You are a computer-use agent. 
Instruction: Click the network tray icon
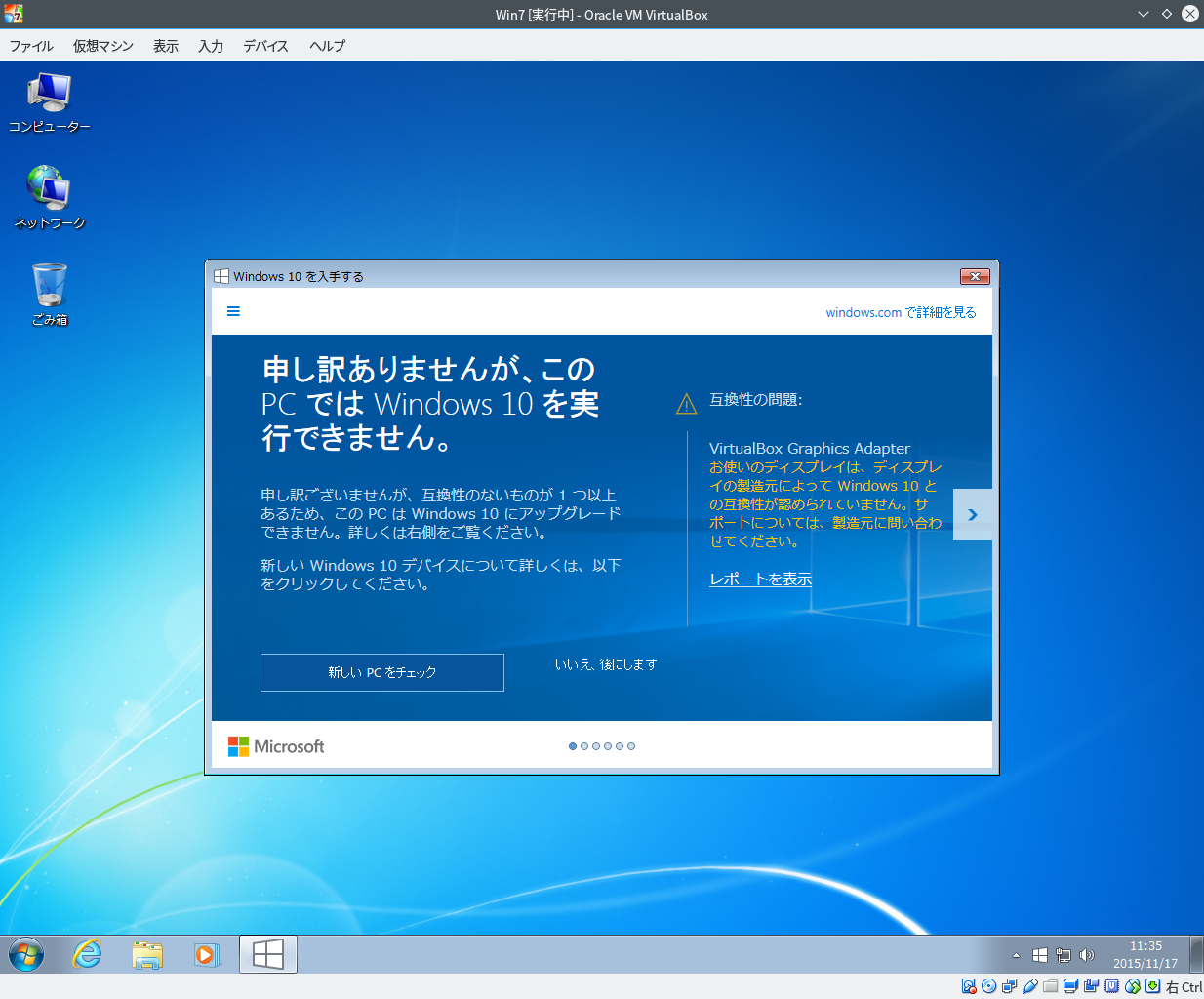[1064, 955]
